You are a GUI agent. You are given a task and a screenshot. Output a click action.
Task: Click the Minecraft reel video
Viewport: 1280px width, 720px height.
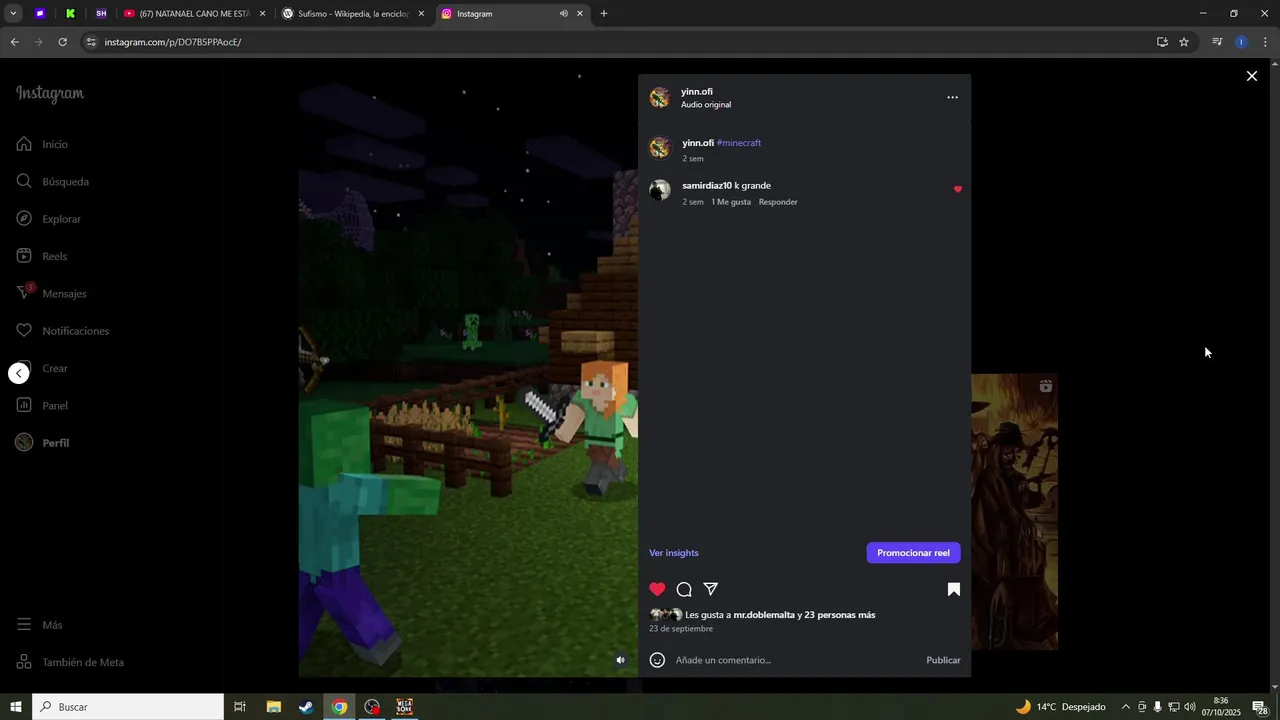(468, 375)
